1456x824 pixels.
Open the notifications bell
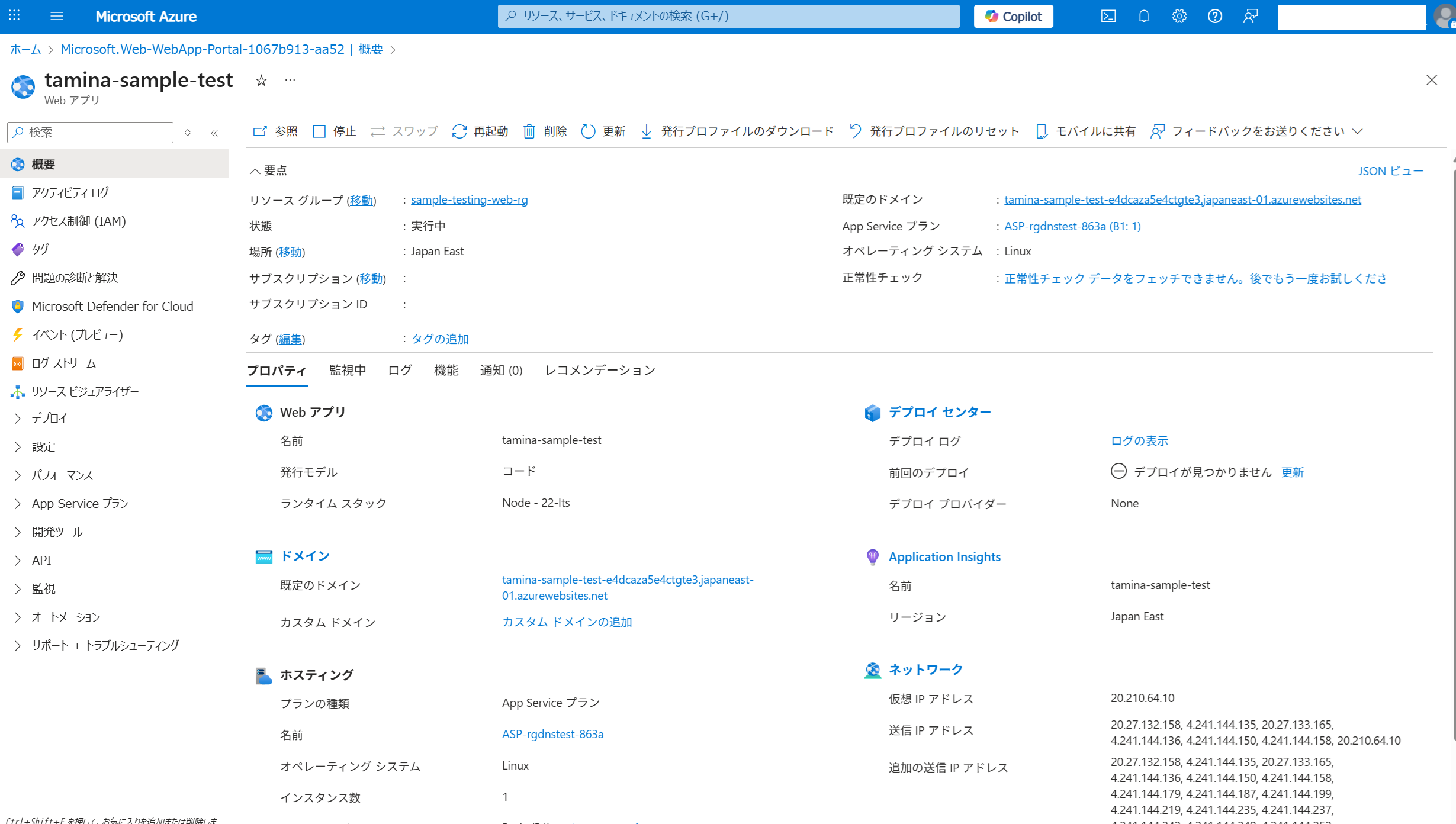(1143, 16)
